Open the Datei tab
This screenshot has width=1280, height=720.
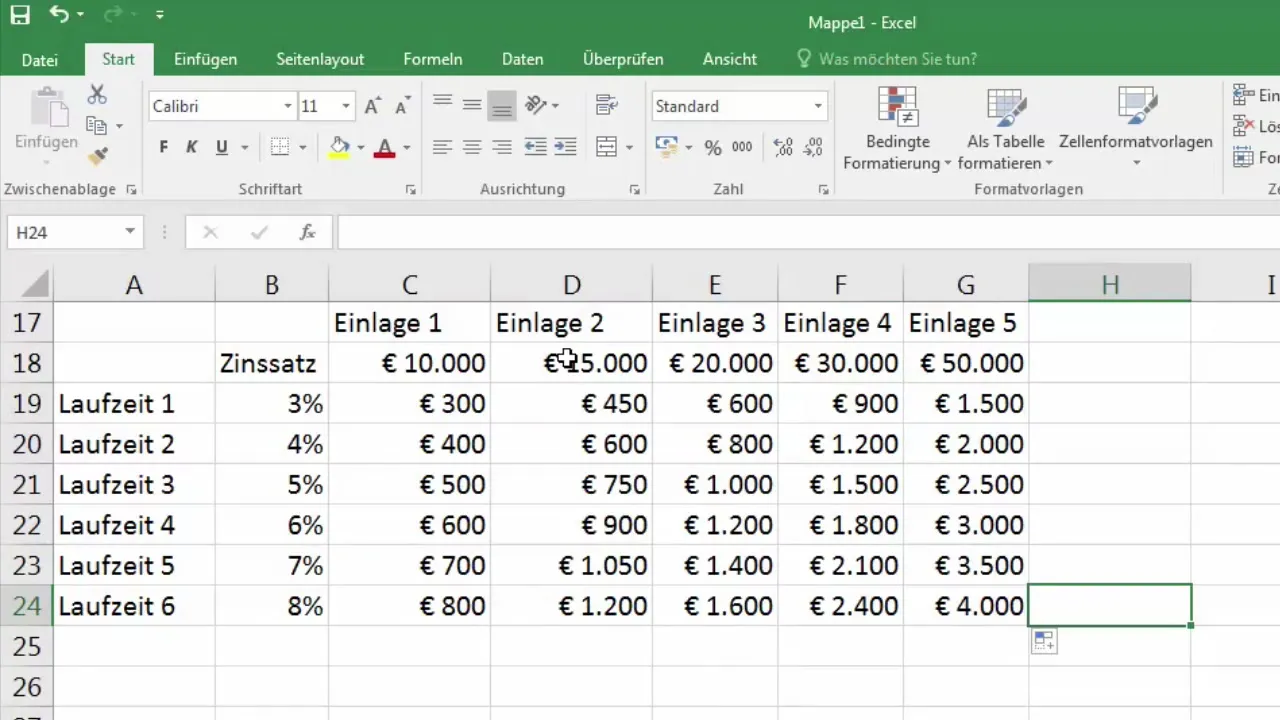click(x=40, y=59)
